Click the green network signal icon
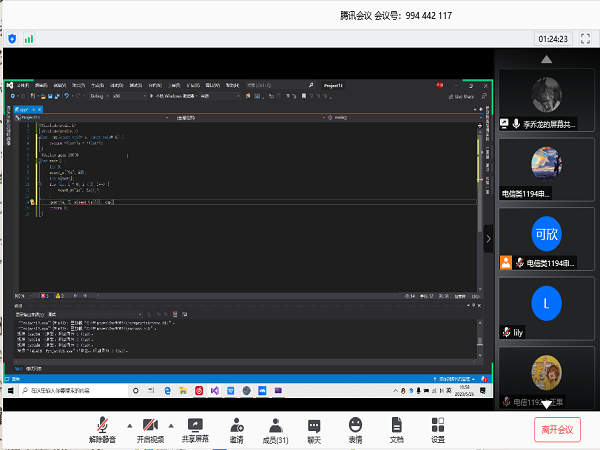This screenshot has height=450, width=600. [x=29, y=38]
